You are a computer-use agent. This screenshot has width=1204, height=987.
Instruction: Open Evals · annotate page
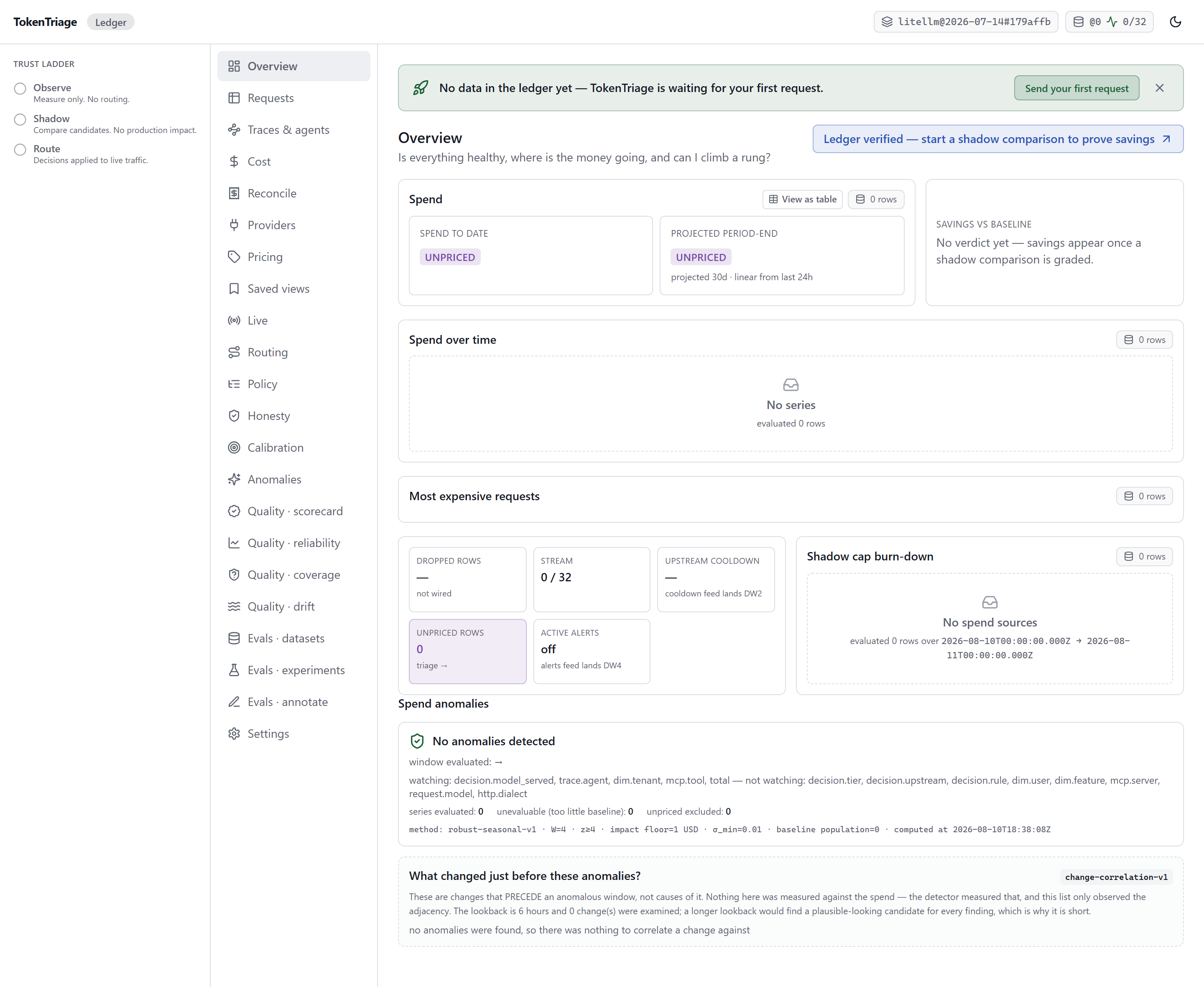click(294, 702)
